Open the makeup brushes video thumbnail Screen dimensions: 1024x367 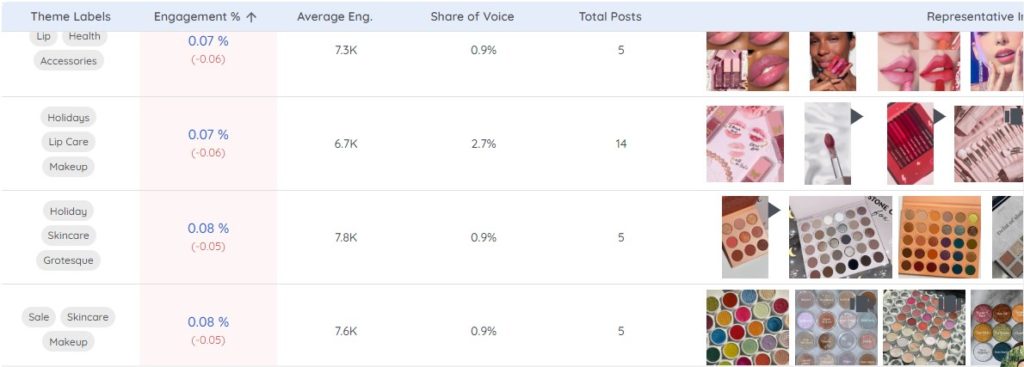(989, 144)
